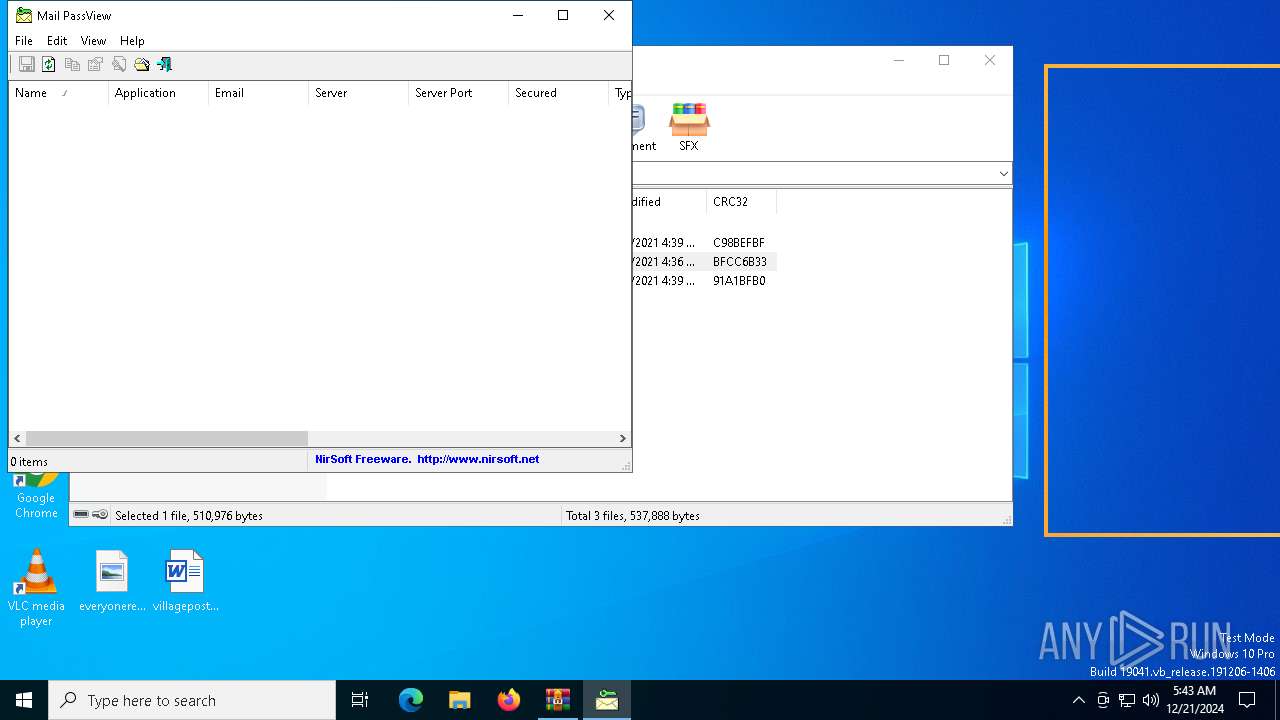Select the everyonere... image file icon
Image resolution: width=1280 pixels, height=720 pixels.
click(x=112, y=581)
